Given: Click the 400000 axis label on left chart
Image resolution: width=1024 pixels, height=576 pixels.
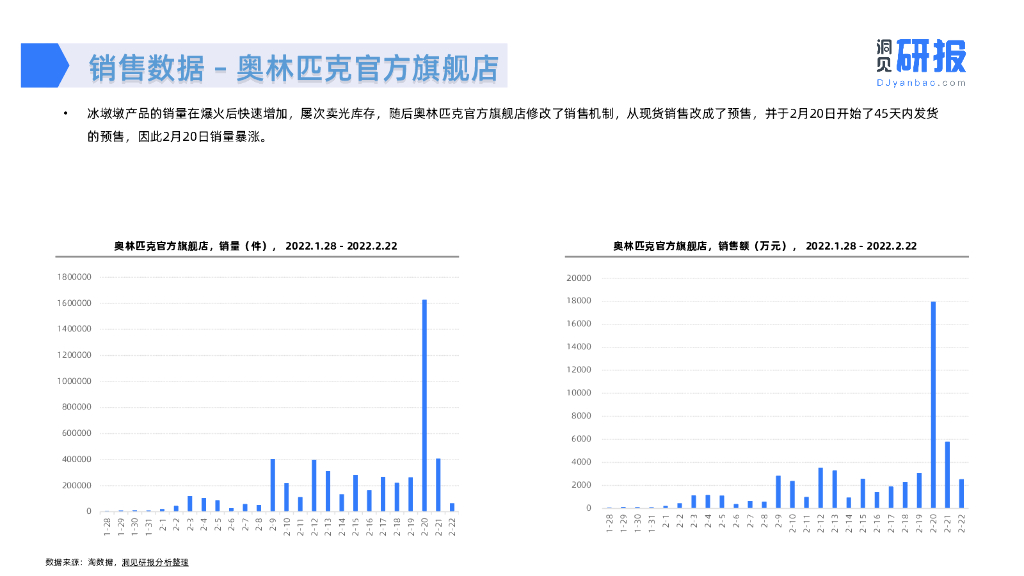Looking at the screenshot, I should (76, 459).
